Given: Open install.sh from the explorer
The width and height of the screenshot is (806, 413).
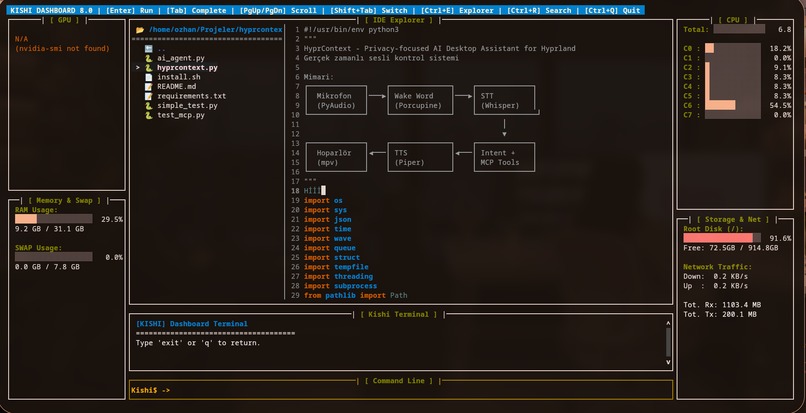Looking at the screenshot, I should pyautogui.click(x=179, y=77).
